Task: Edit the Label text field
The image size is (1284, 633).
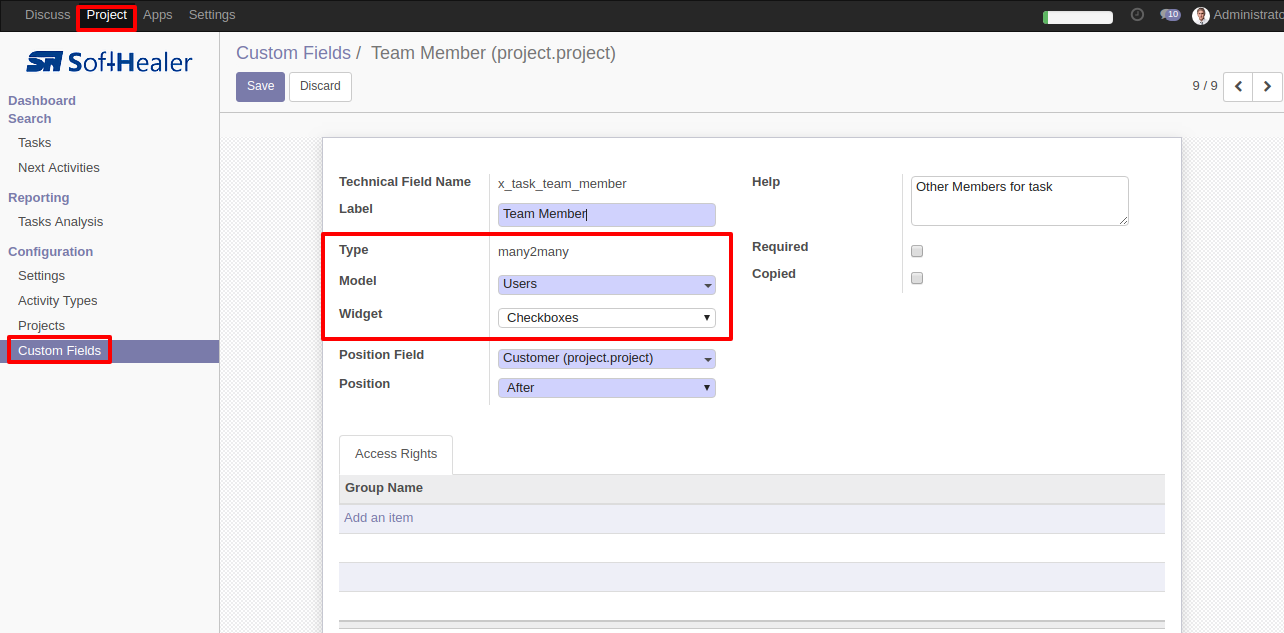Action: tap(607, 214)
